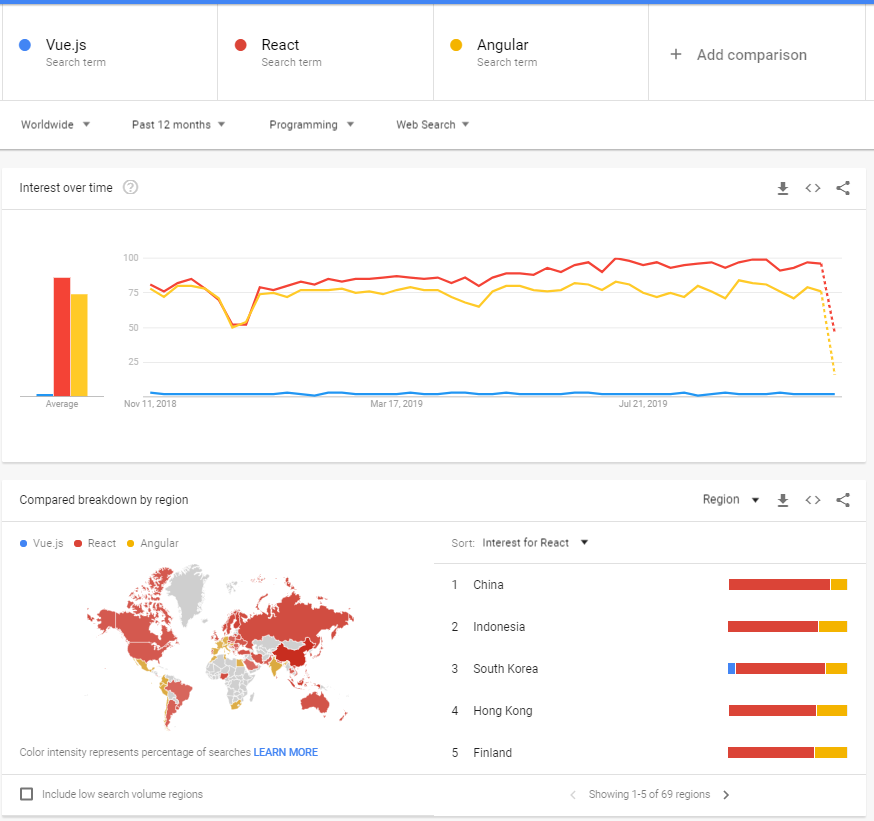Open the Region resolution dropdown
The image size is (874, 821).
[x=731, y=499]
